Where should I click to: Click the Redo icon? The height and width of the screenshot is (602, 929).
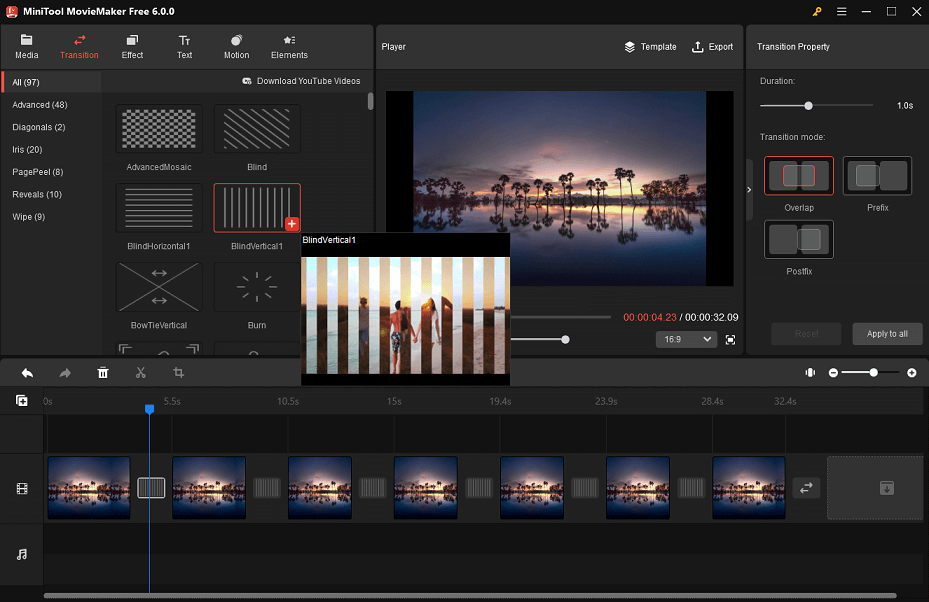pos(64,372)
